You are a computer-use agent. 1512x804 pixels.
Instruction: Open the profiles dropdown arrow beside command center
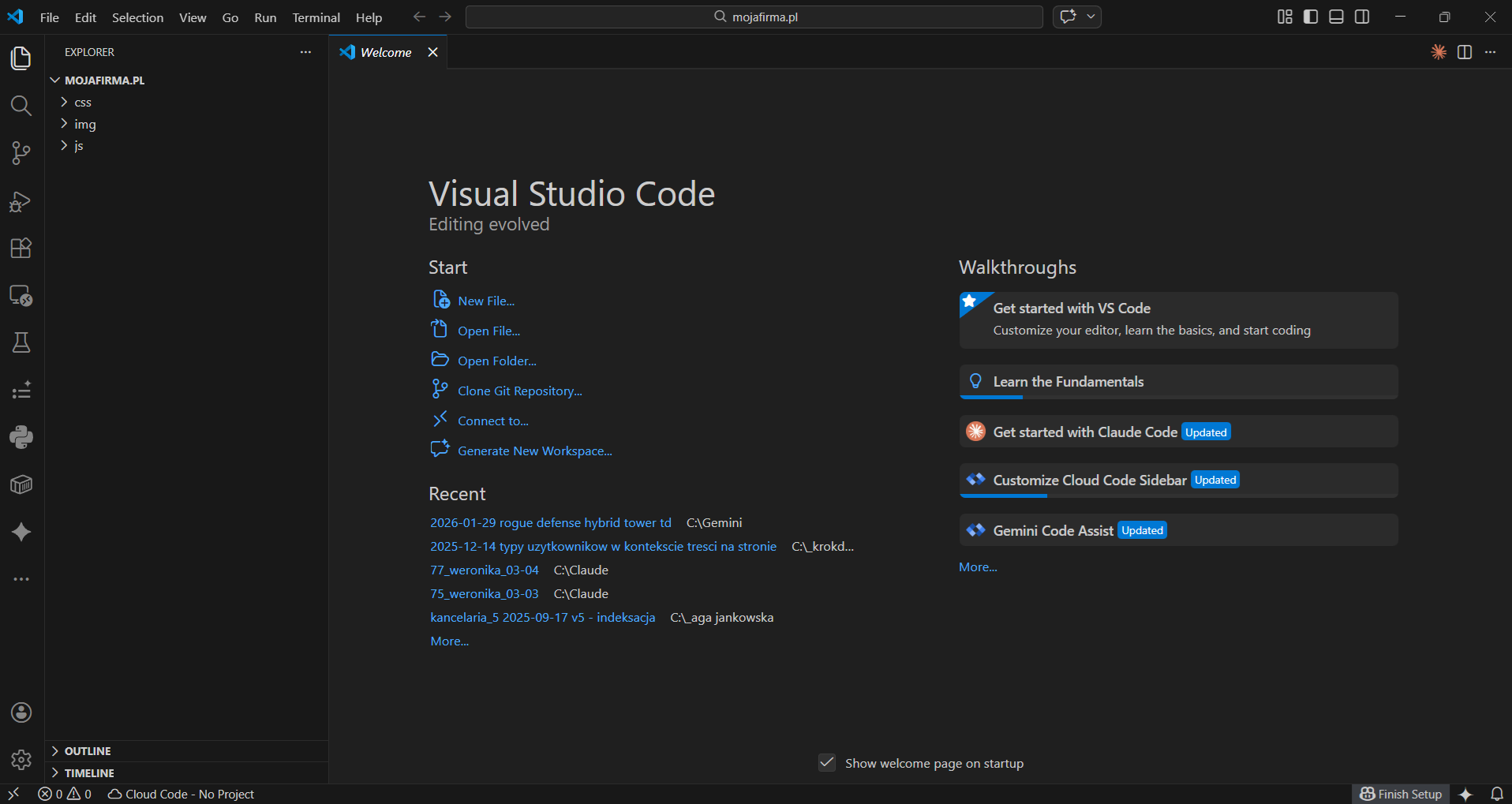coord(1091,16)
